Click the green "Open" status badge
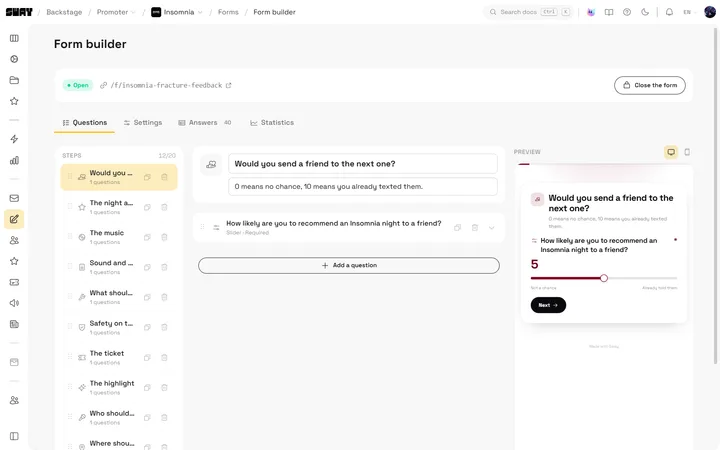Screen dimensions: 720x450 (x=78, y=85)
